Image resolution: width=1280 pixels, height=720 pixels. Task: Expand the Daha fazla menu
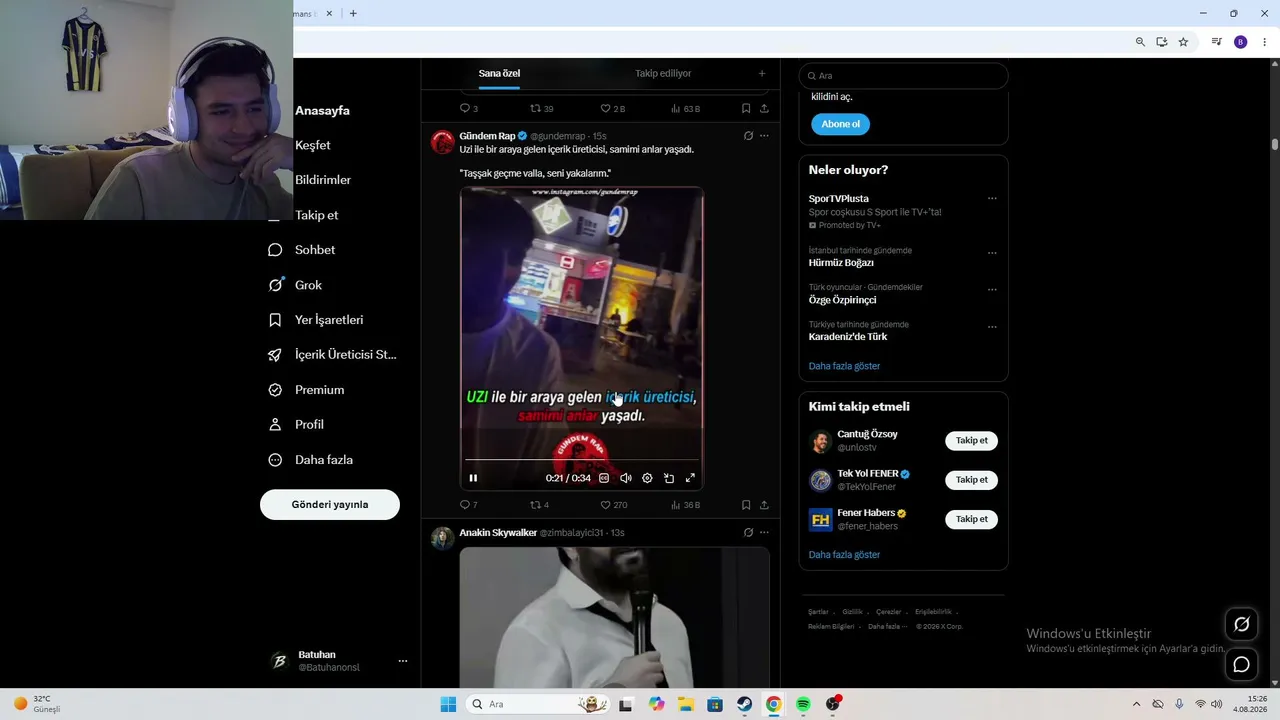(x=310, y=460)
